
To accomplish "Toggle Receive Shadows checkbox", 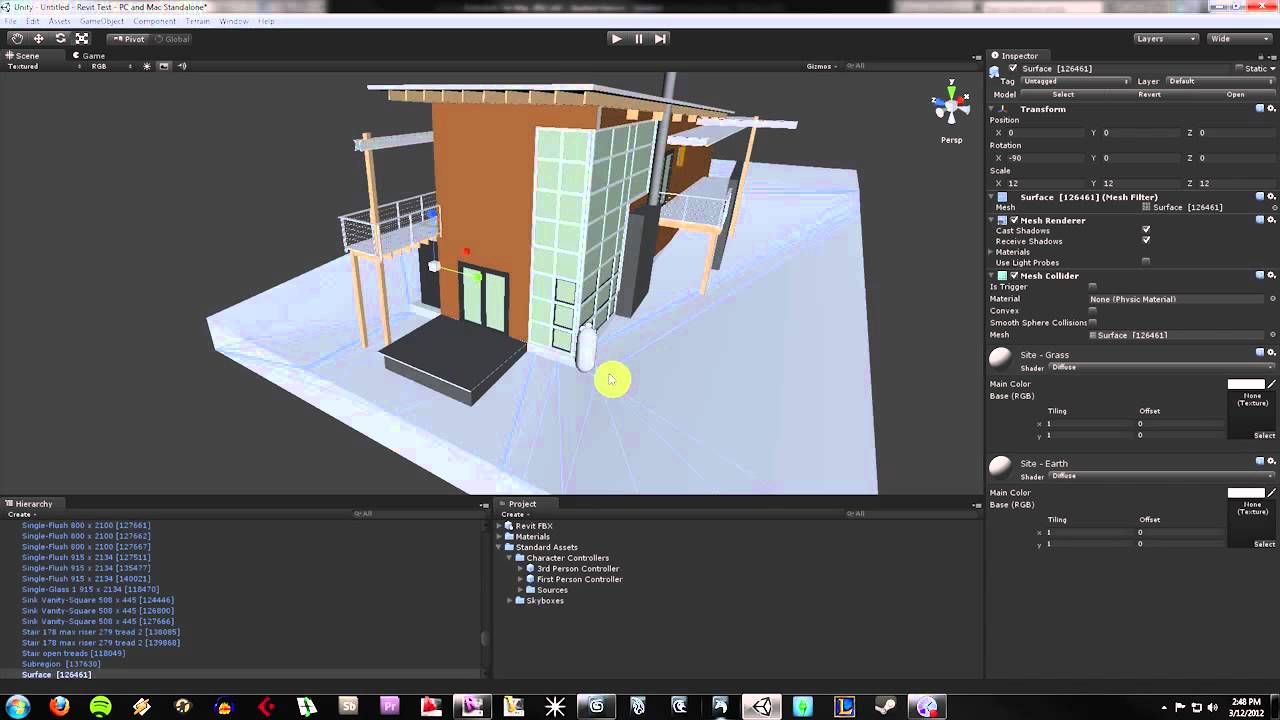I will (x=1146, y=241).
